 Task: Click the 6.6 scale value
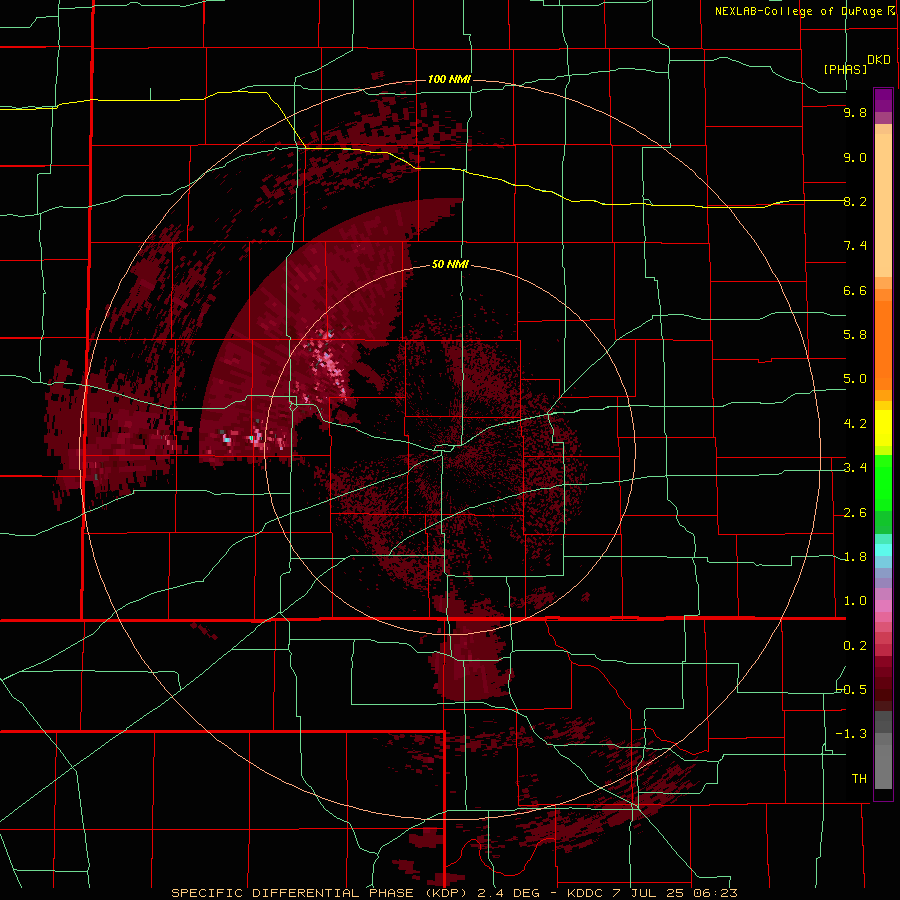coord(855,291)
